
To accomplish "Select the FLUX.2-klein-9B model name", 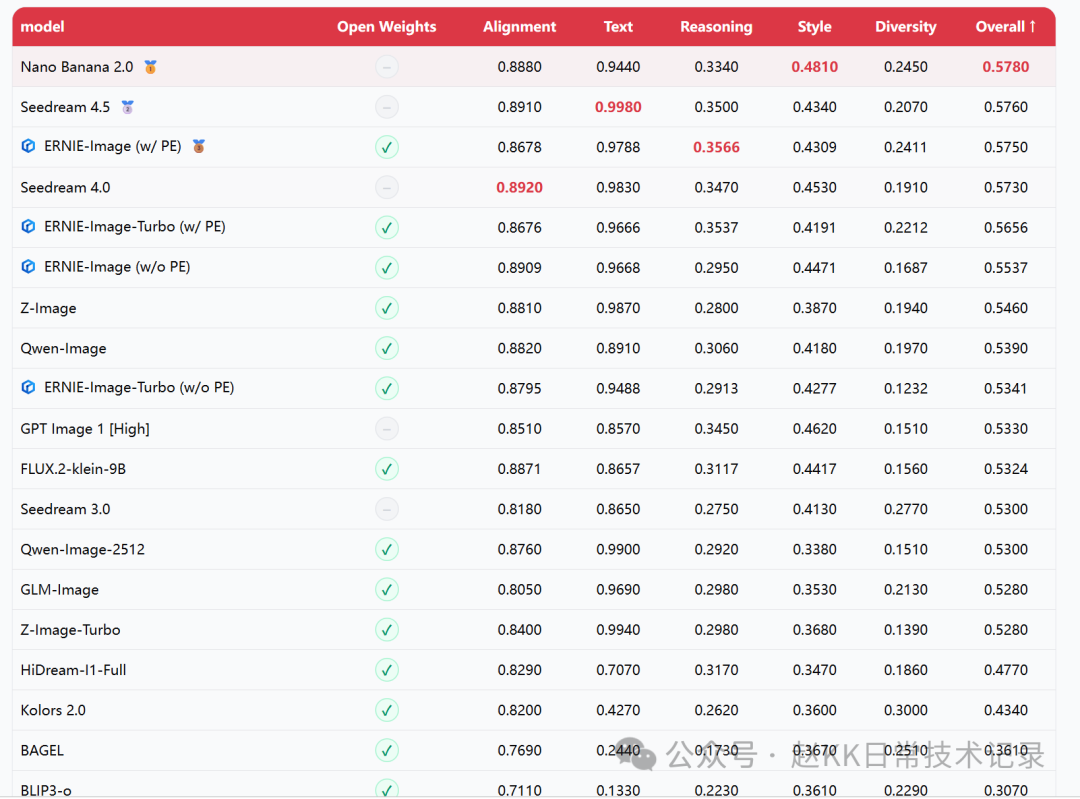I will click(x=73, y=469).
